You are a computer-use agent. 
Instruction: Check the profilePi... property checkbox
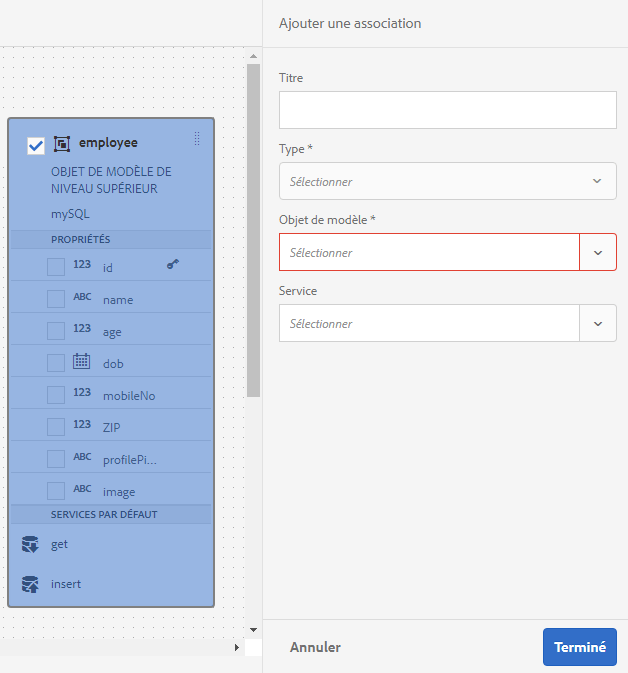pyautogui.click(x=56, y=459)
